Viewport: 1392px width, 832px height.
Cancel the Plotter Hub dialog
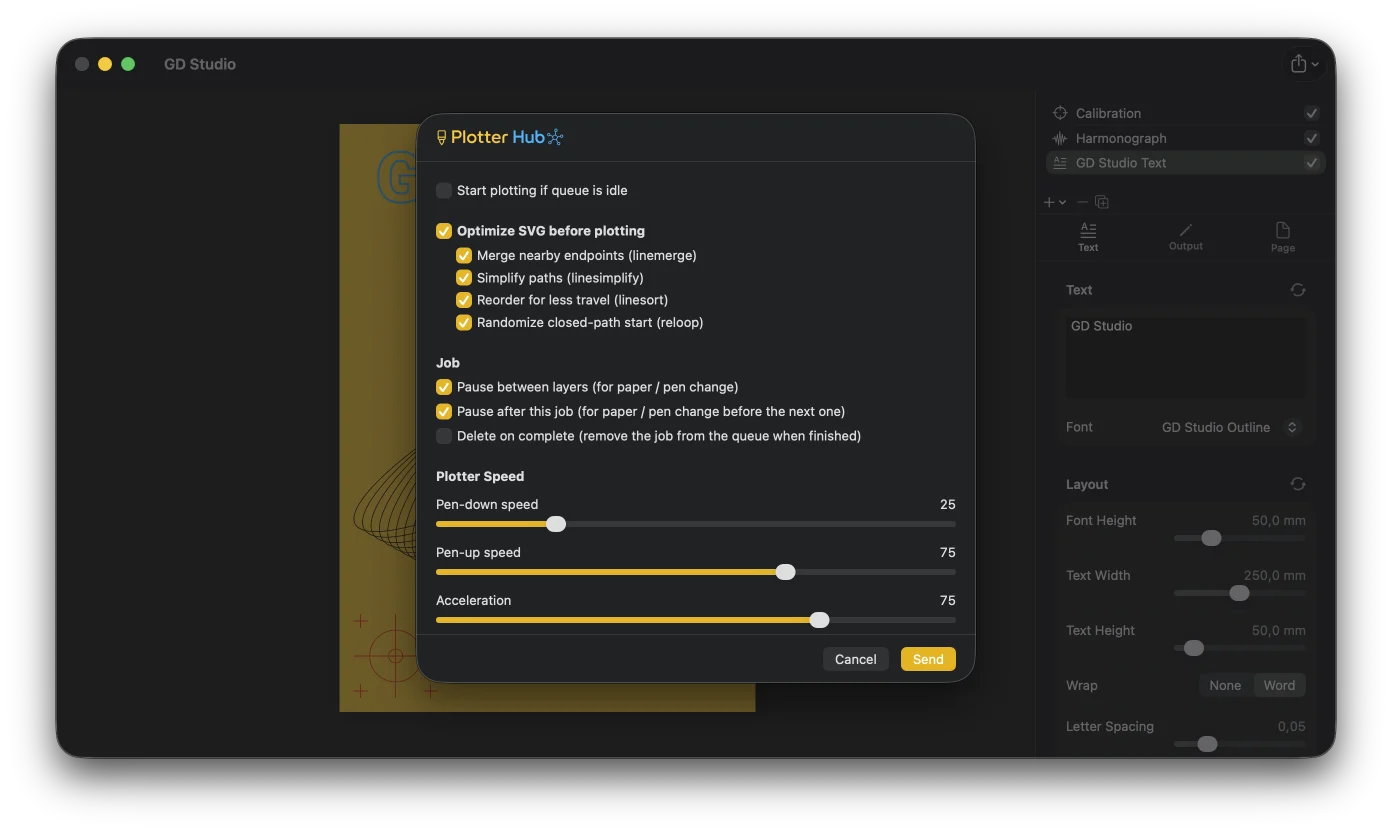click(856, 659)
